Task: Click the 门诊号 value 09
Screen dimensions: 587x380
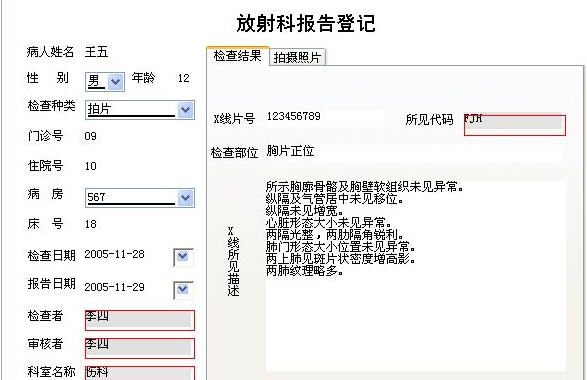Action: (91, 136)
